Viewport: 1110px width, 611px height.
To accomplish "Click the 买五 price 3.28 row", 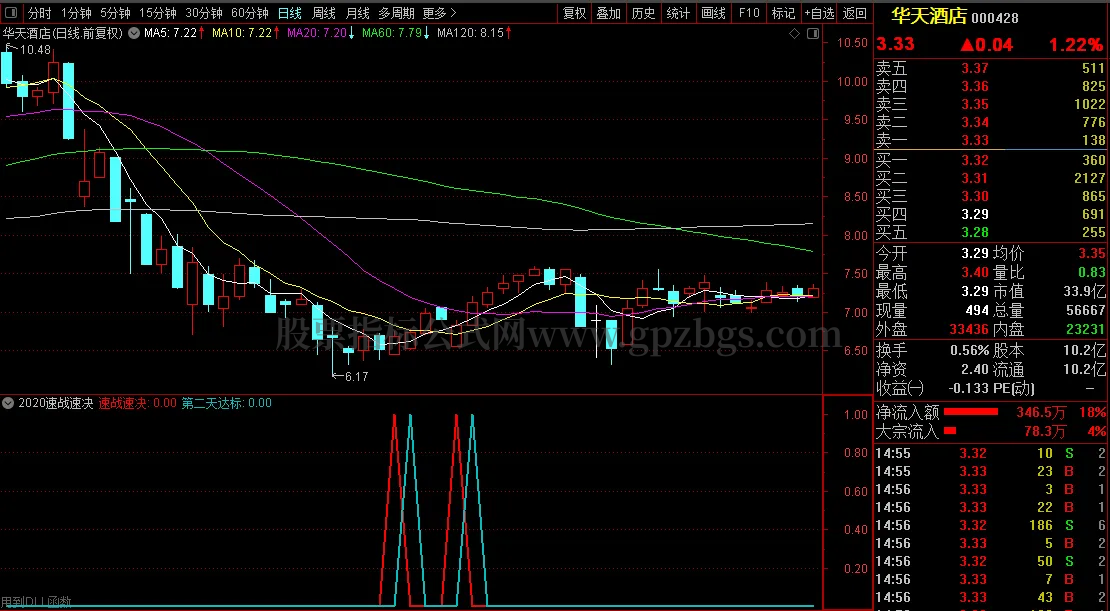I will (991, 232).
